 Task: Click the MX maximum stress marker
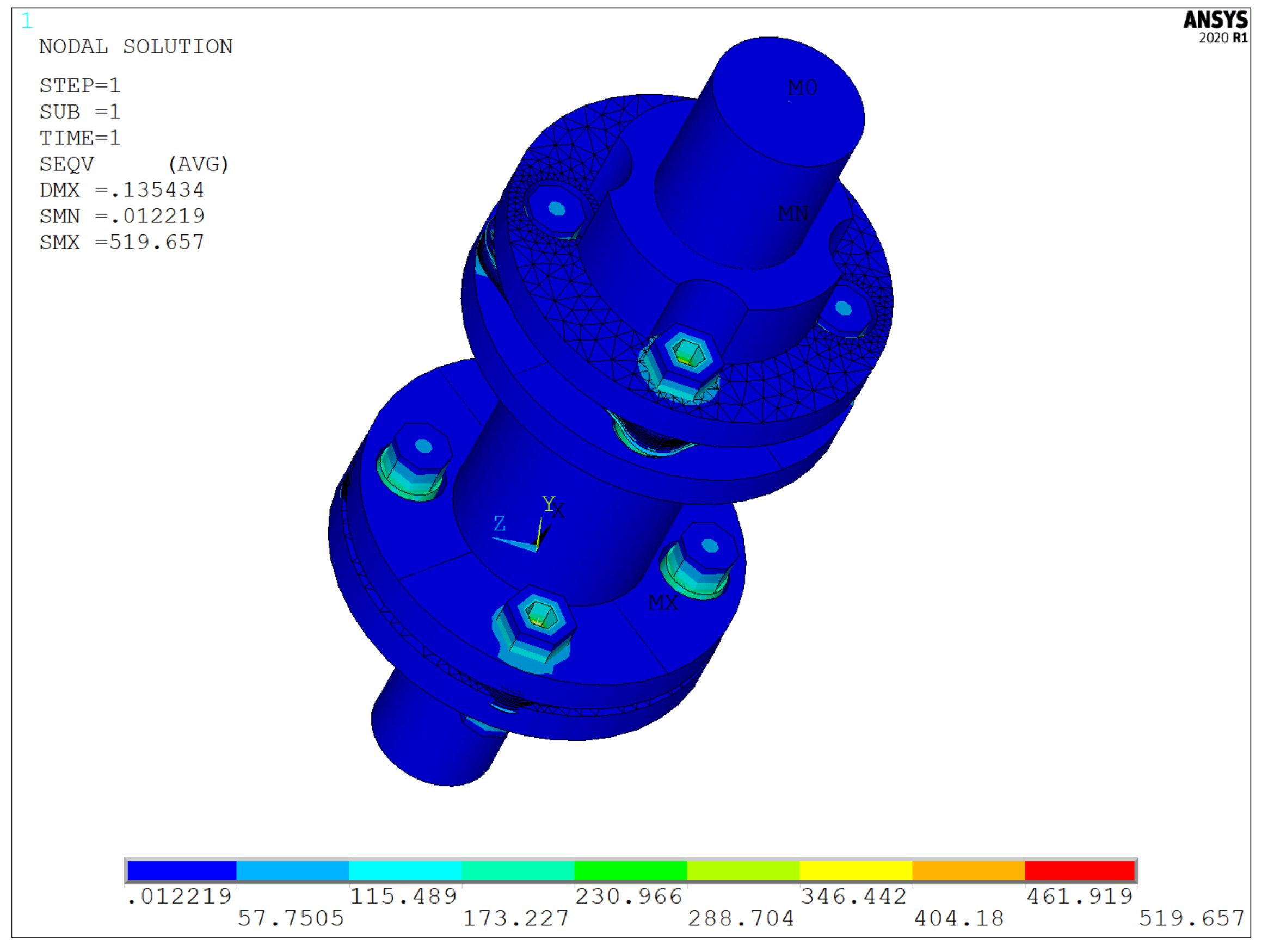click(663, 603)
